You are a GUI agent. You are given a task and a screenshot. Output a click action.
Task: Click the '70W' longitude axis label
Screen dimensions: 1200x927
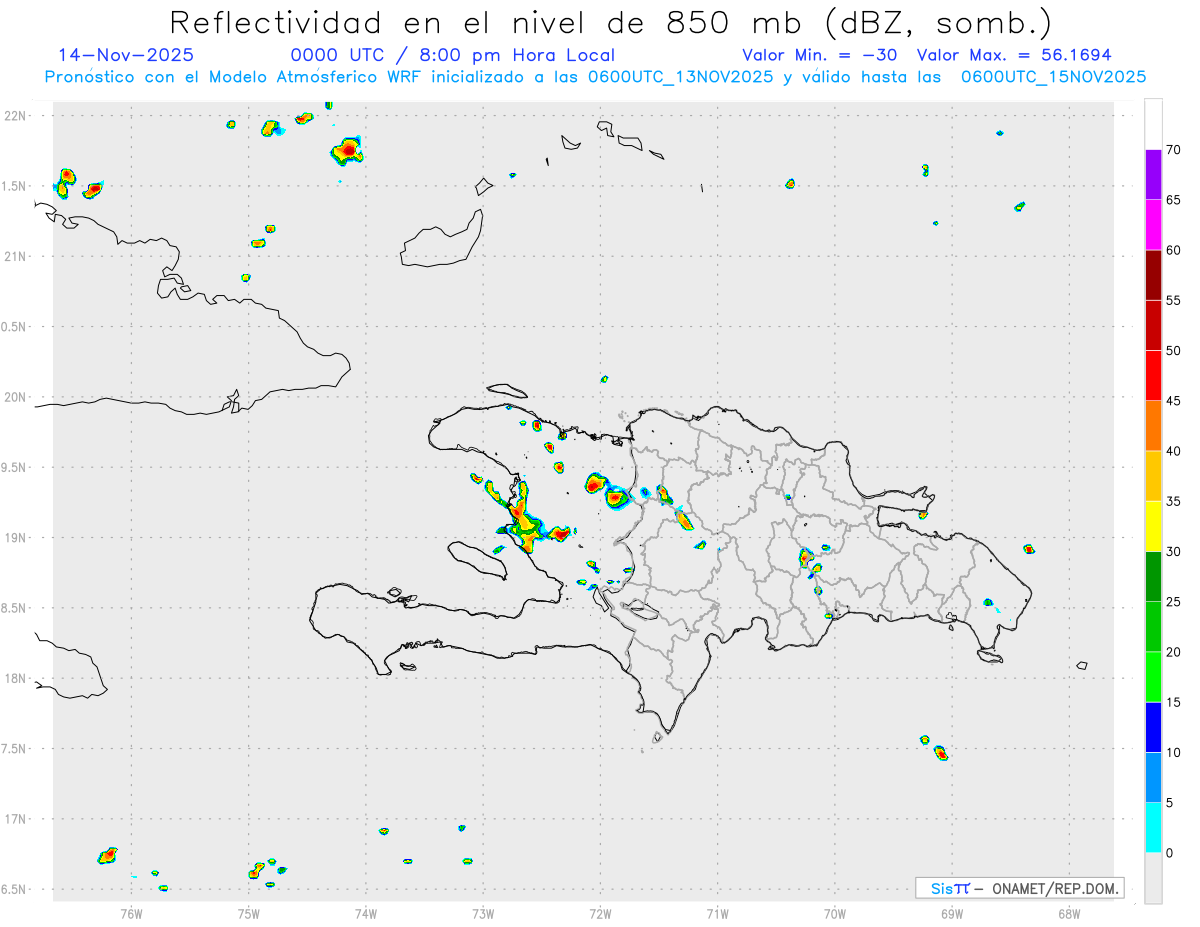pos(835,913)
